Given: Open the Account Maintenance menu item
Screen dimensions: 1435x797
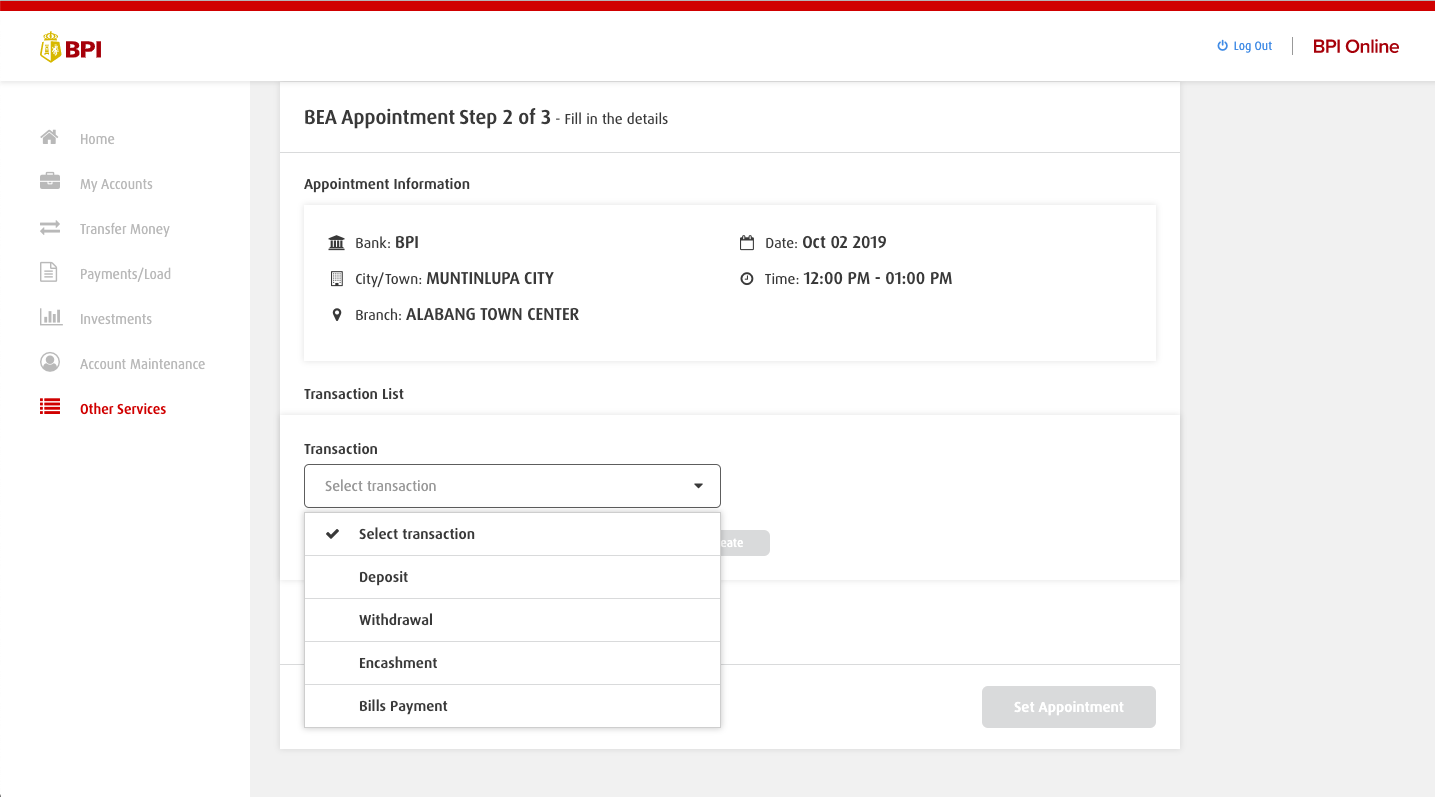Looking at the screenshot, I should [142, 364].
